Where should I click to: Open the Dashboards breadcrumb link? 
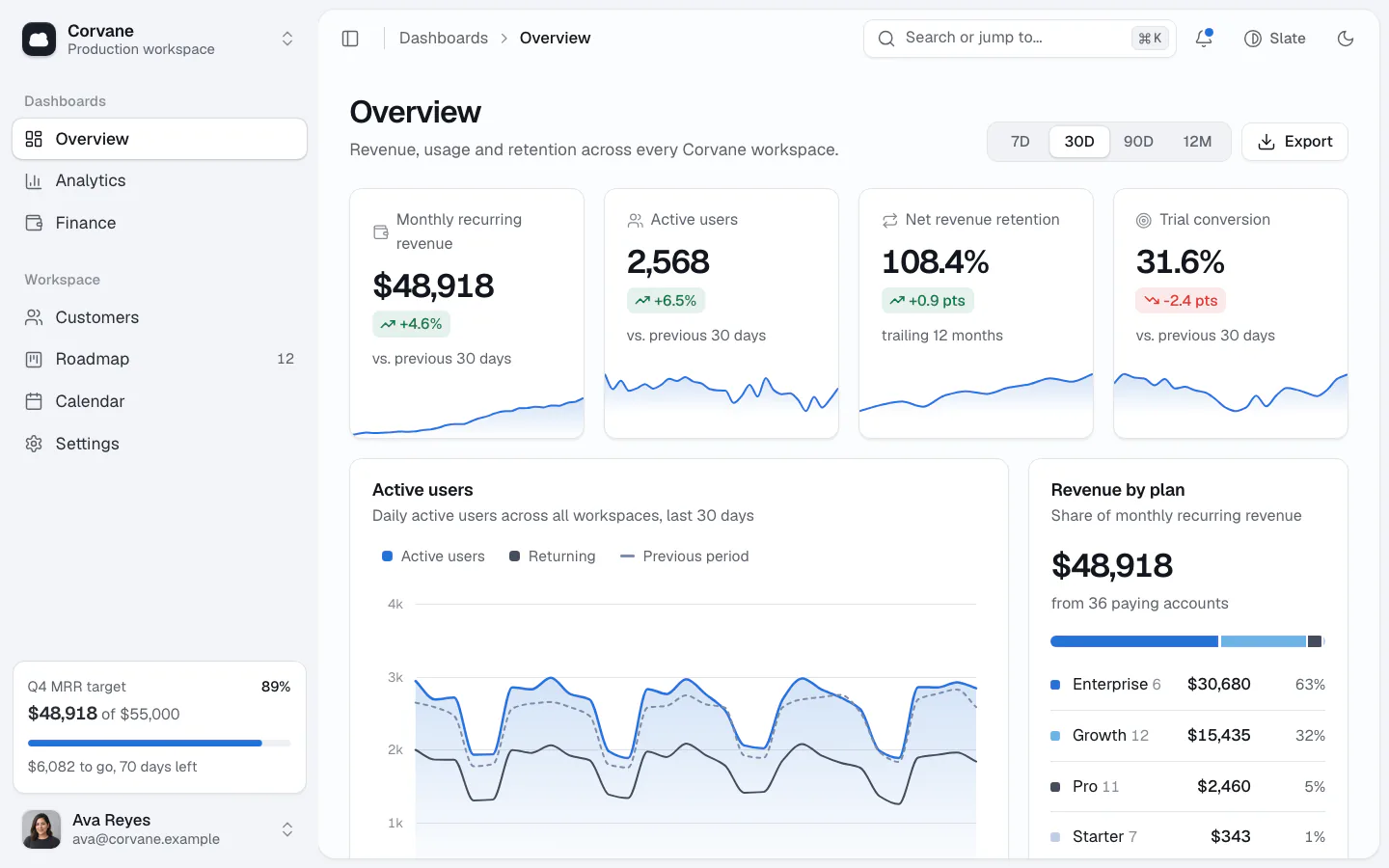pos(444,39)
